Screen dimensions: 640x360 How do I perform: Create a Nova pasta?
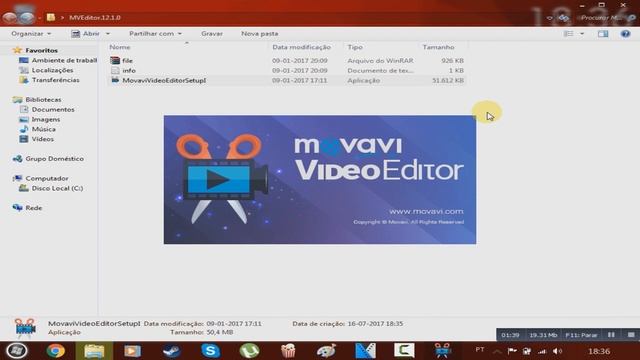(260, 33)
